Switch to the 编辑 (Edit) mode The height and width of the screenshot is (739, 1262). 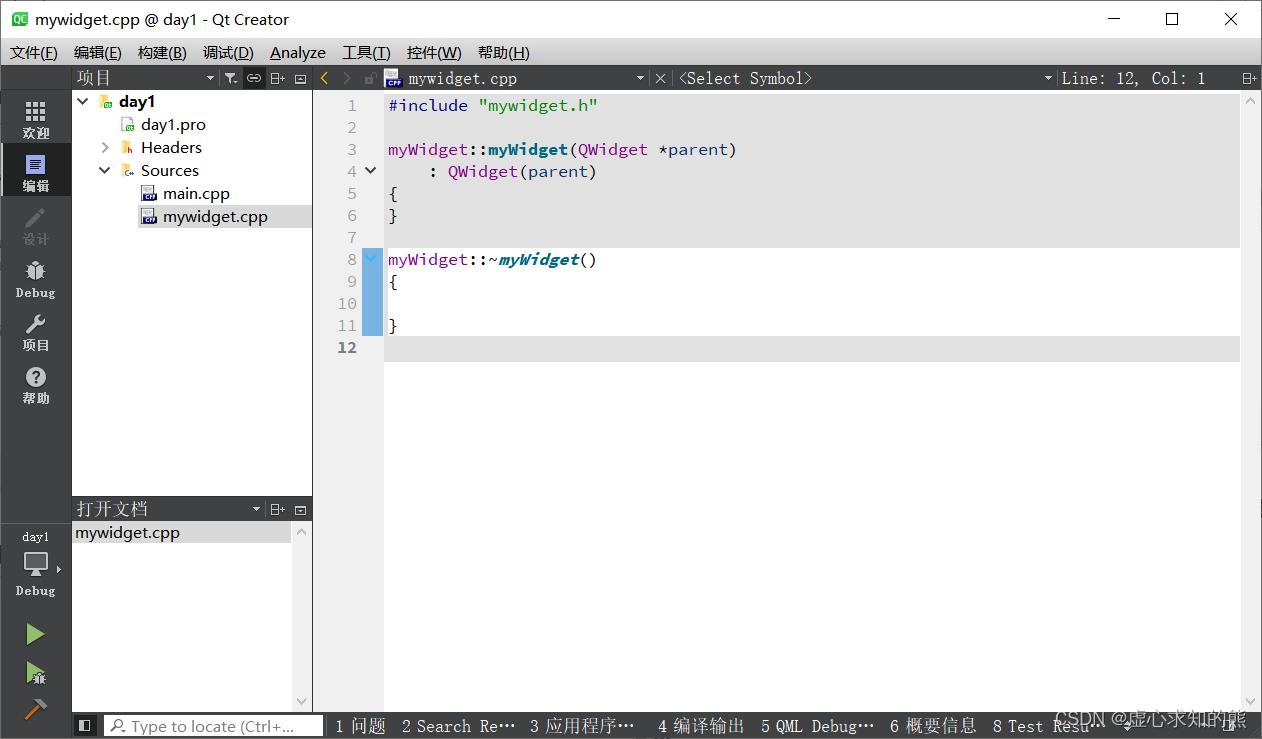click(35, 173)
